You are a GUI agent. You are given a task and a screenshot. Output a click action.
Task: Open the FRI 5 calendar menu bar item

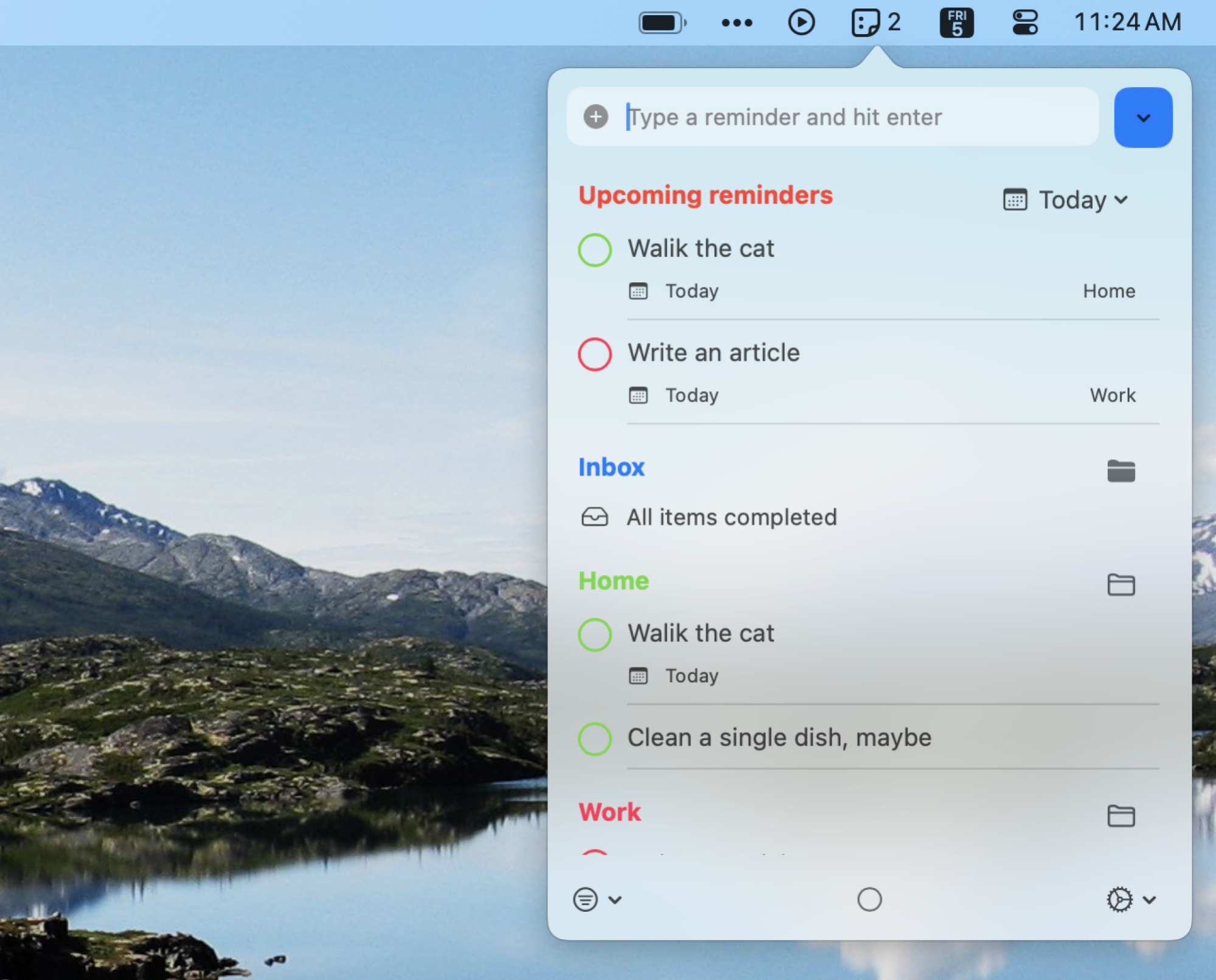956,23
